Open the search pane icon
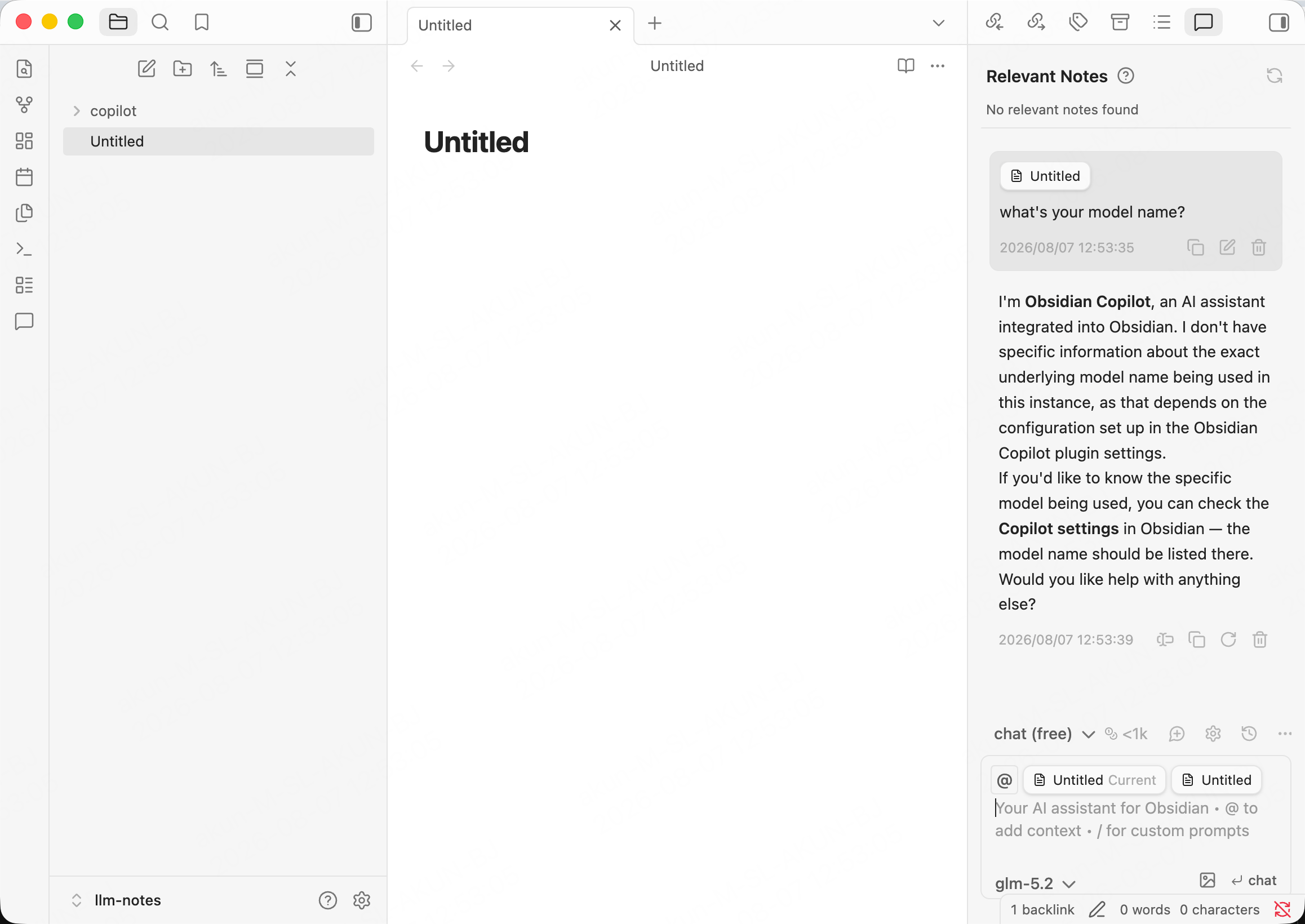Image resolution: width=1305 pixels, height=924 pixels. pos(160,23)
